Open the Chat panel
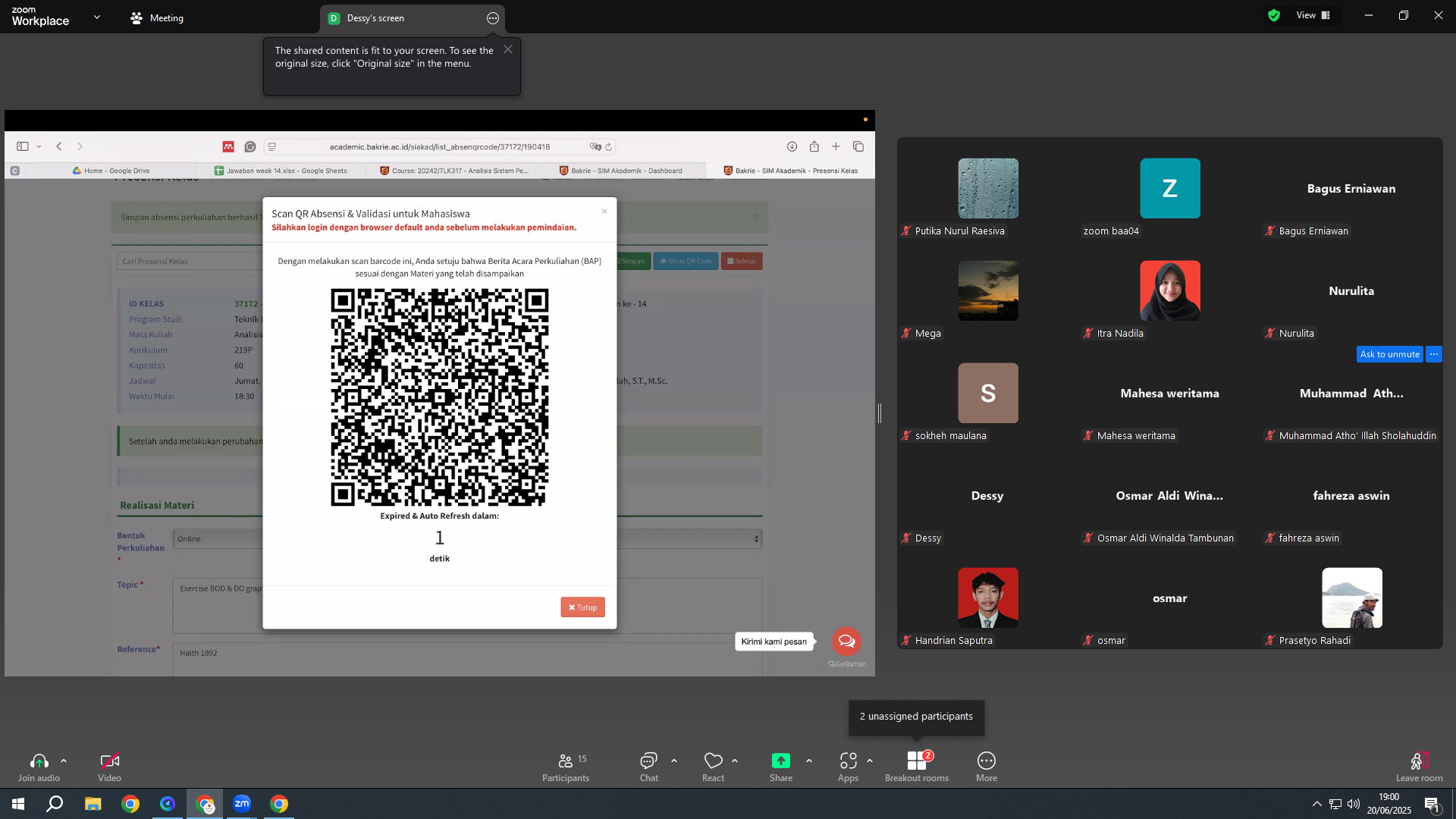Image resolution: width=1456 pixels, height=819 pixels. [648, 766]
